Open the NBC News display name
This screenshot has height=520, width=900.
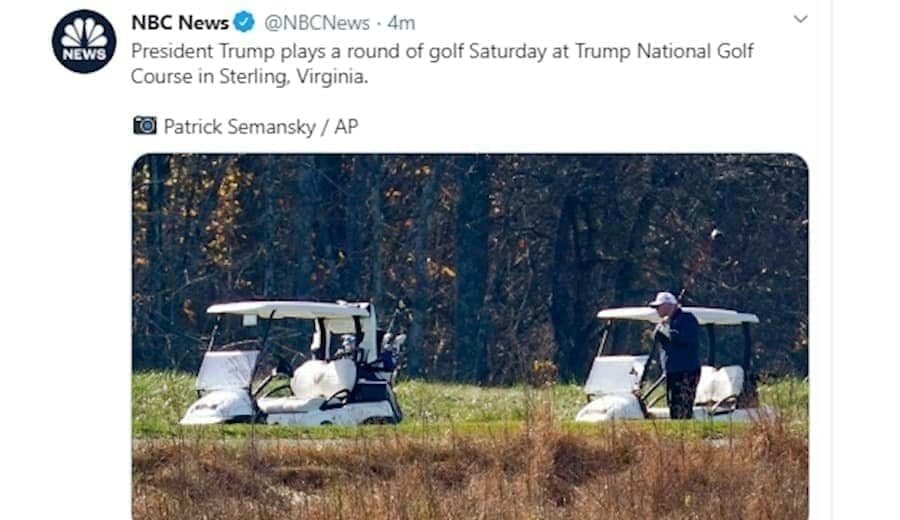coord(179,22)
